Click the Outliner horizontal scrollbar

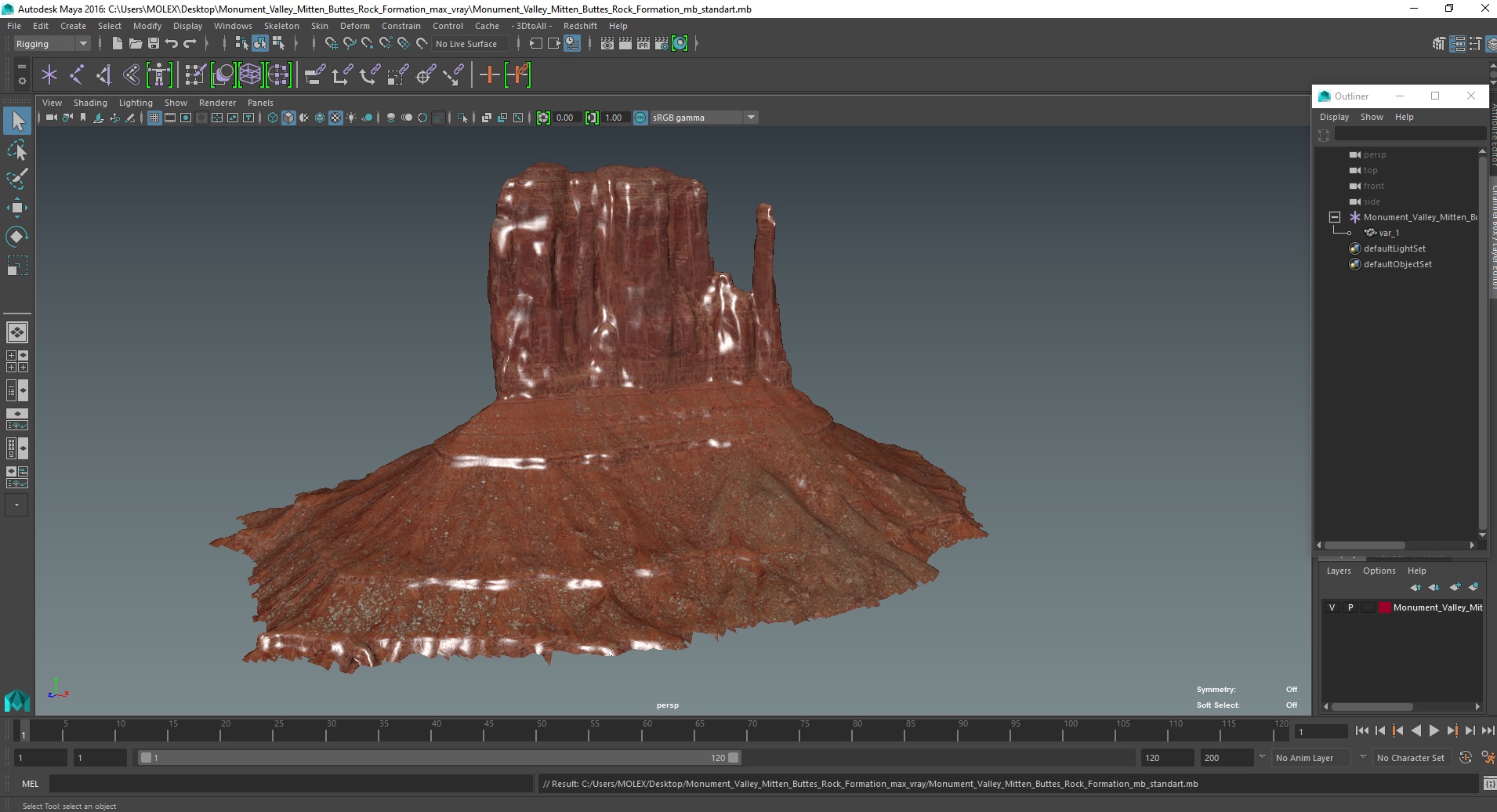pyautogui.click(x=1365, y=545)
